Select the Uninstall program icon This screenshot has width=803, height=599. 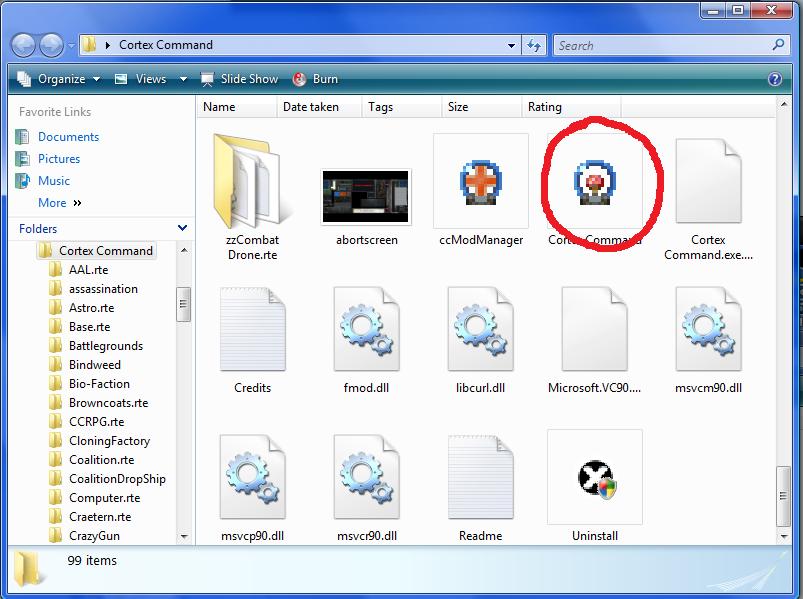594,480
